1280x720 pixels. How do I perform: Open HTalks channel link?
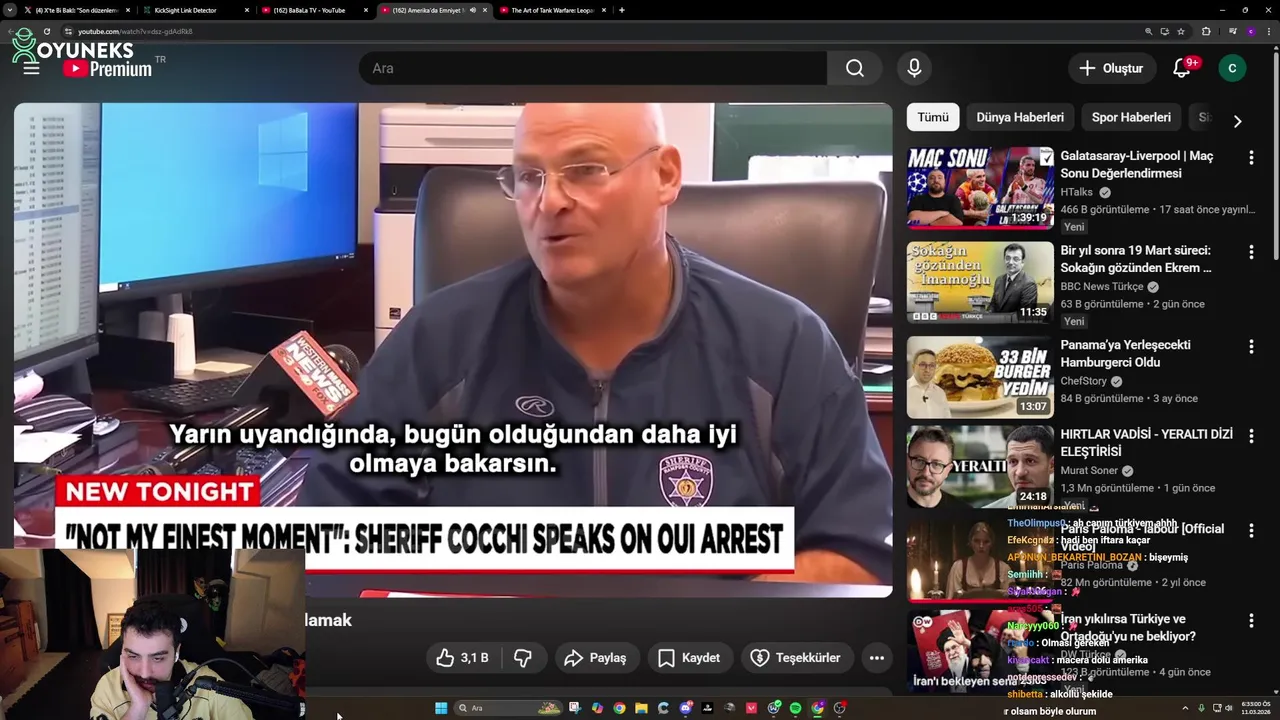click(x=1077, y=192)
